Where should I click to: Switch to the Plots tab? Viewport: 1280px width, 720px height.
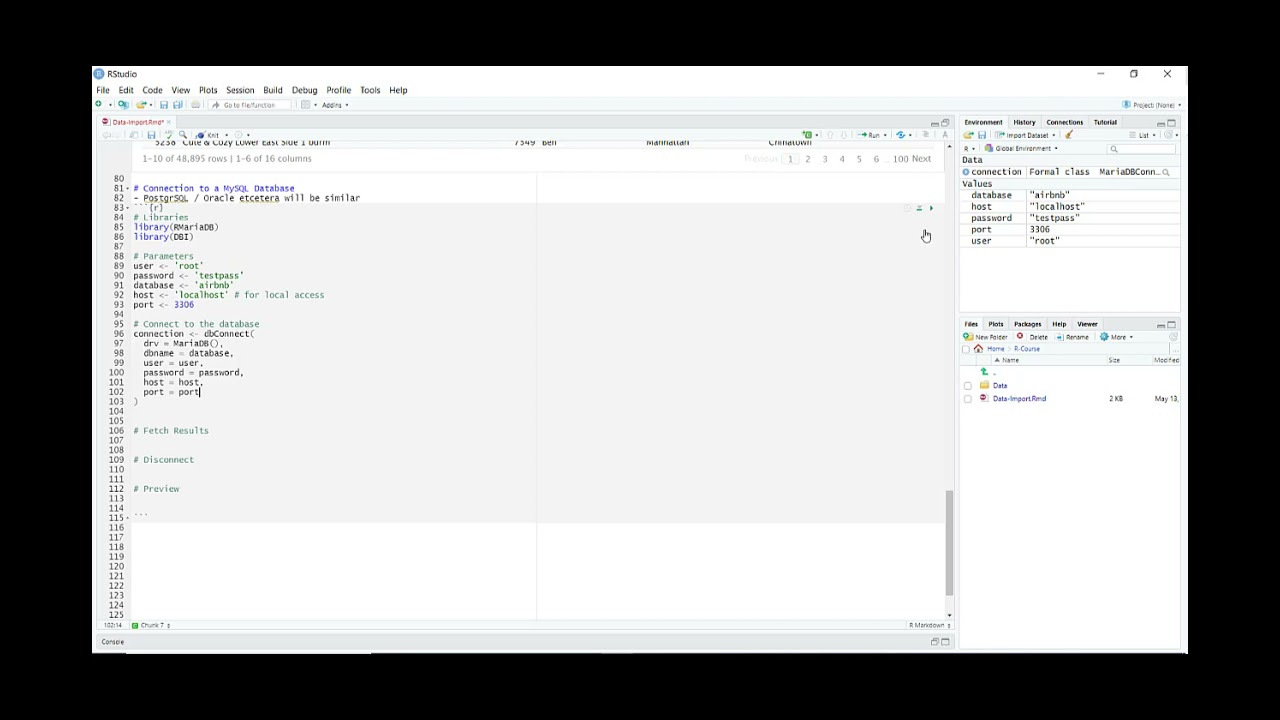pos(996,324)
